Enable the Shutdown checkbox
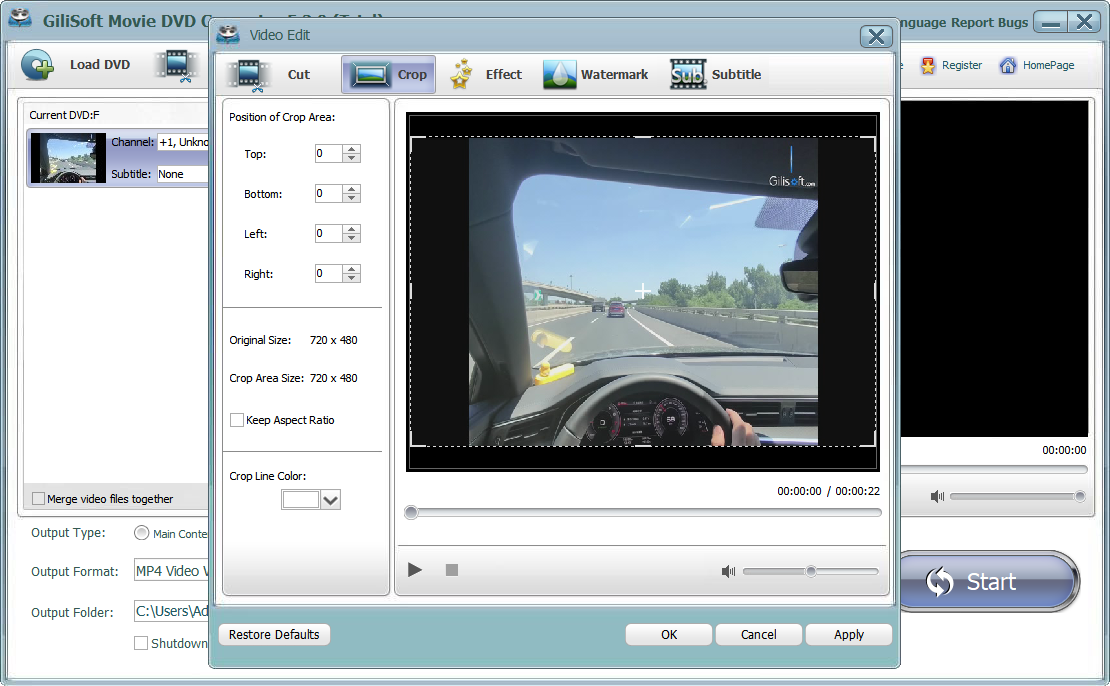The image size is (1110, 686). (x=141, y=643)
